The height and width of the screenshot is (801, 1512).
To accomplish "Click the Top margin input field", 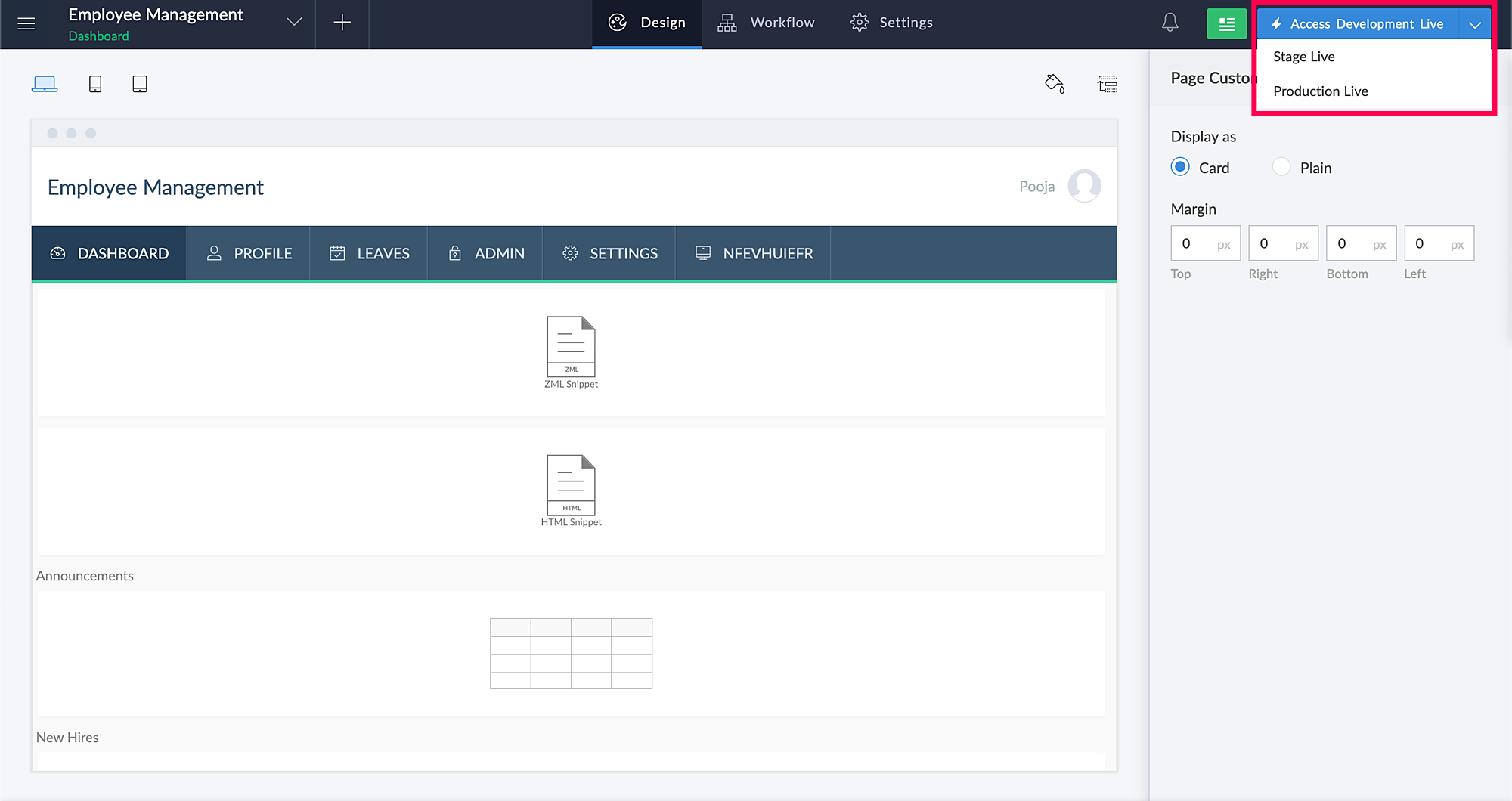I will (1205, 243).
